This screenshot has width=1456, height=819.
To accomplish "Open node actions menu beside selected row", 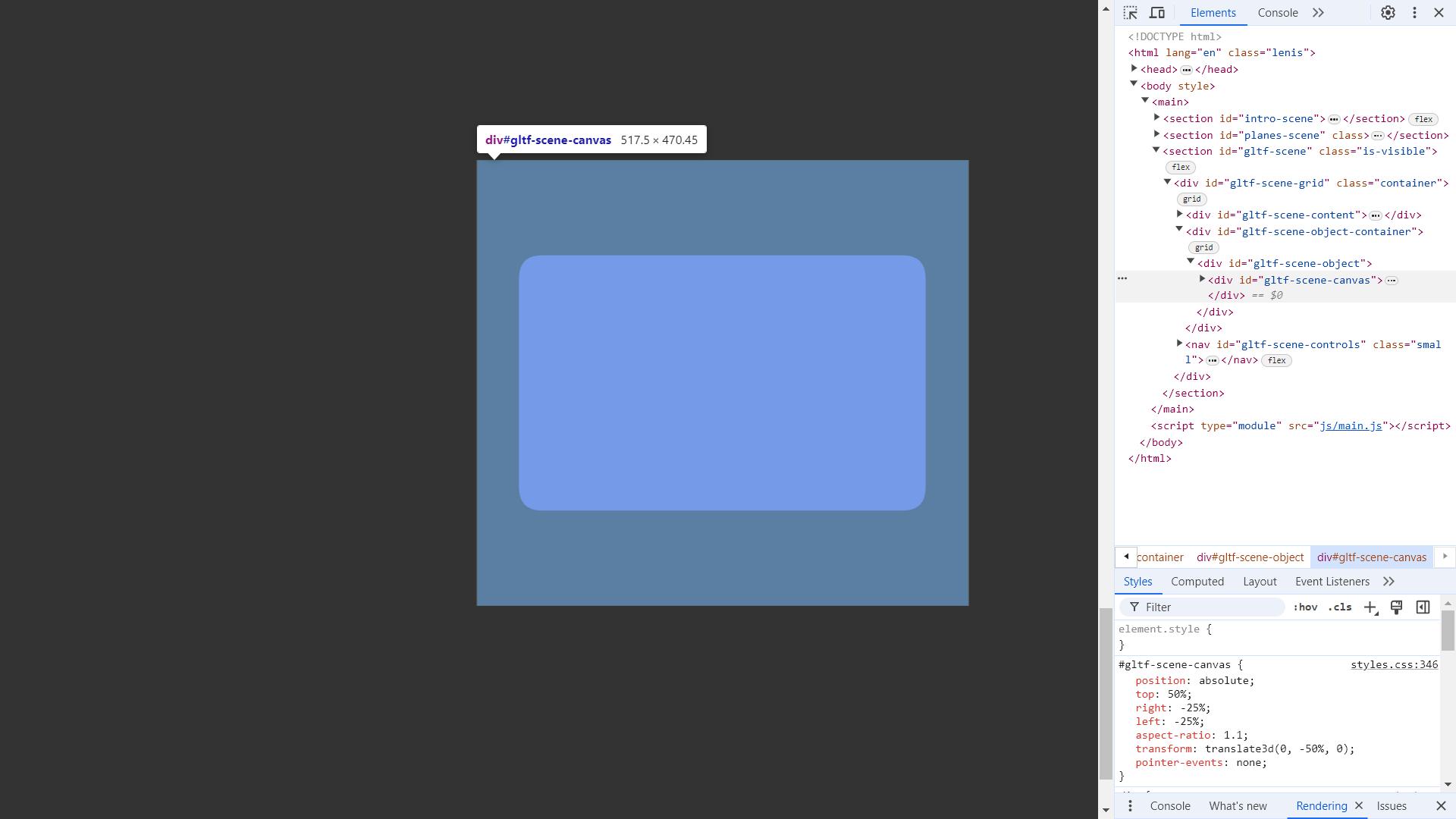I will pos(1123,278).
